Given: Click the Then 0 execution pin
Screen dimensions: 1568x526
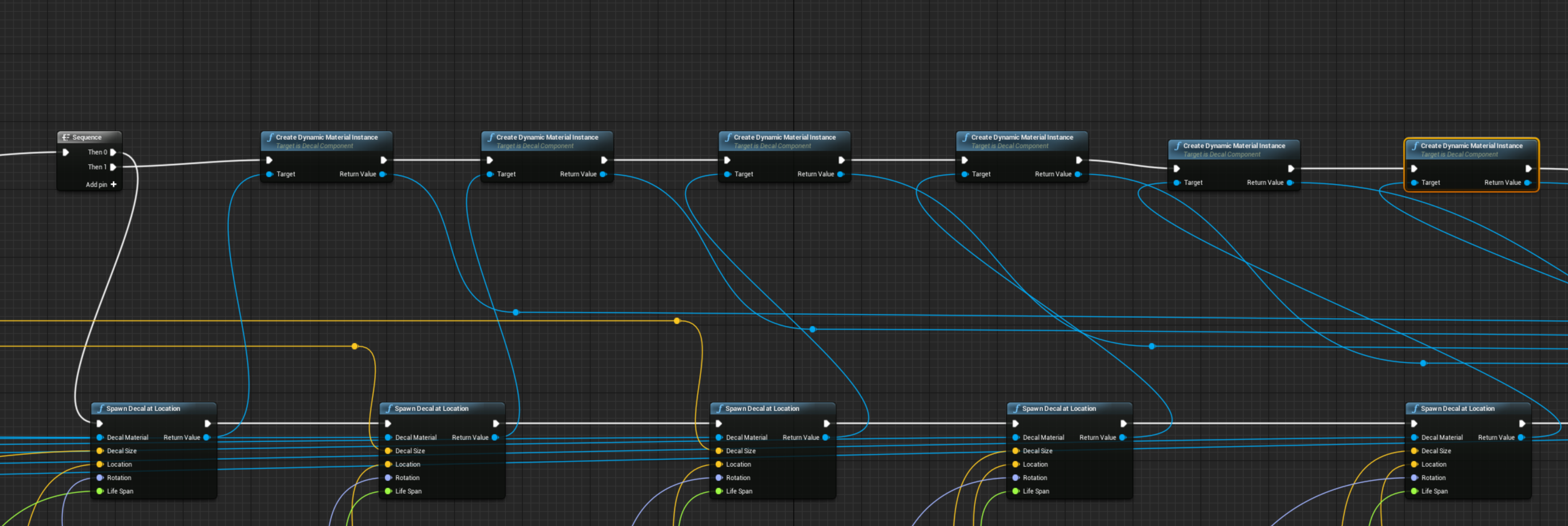Looking at the screenshot, I should 113,152.
